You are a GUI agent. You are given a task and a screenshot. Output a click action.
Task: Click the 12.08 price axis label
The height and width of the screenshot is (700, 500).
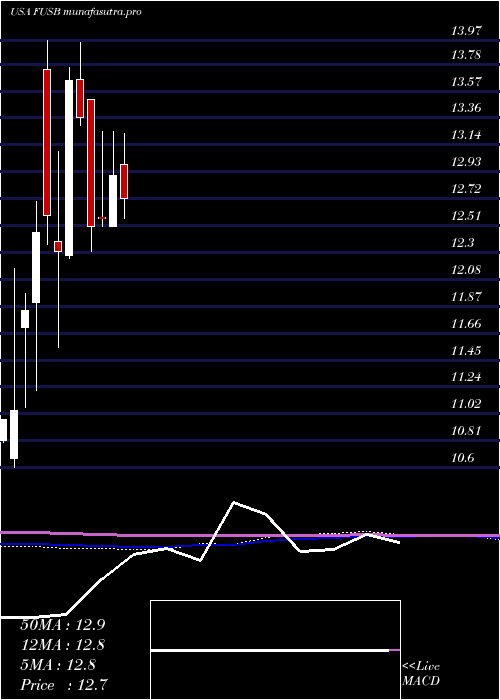point(467,270)
